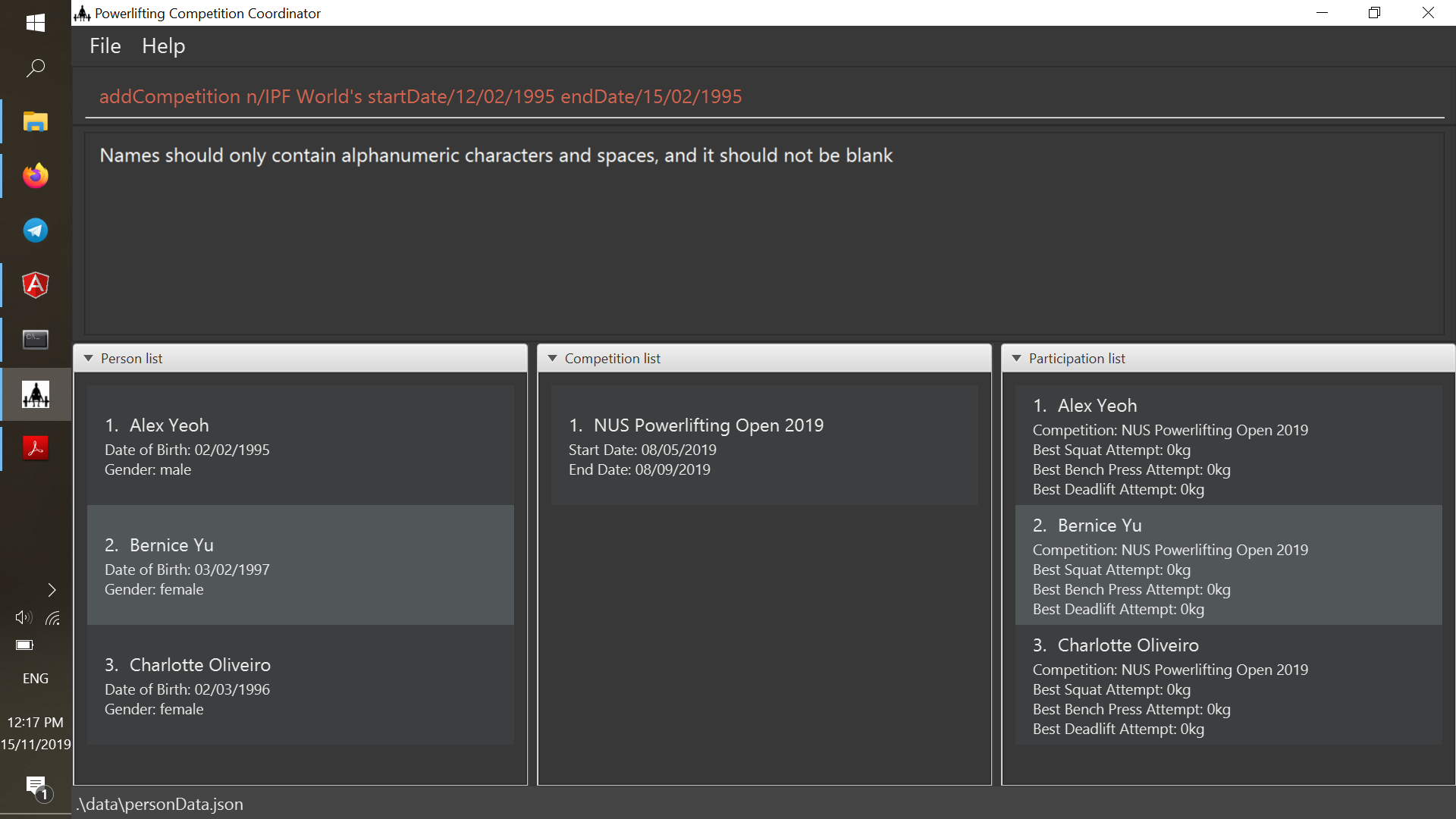
Task: Open the notification center icon
Action: [x=35, y=786]
